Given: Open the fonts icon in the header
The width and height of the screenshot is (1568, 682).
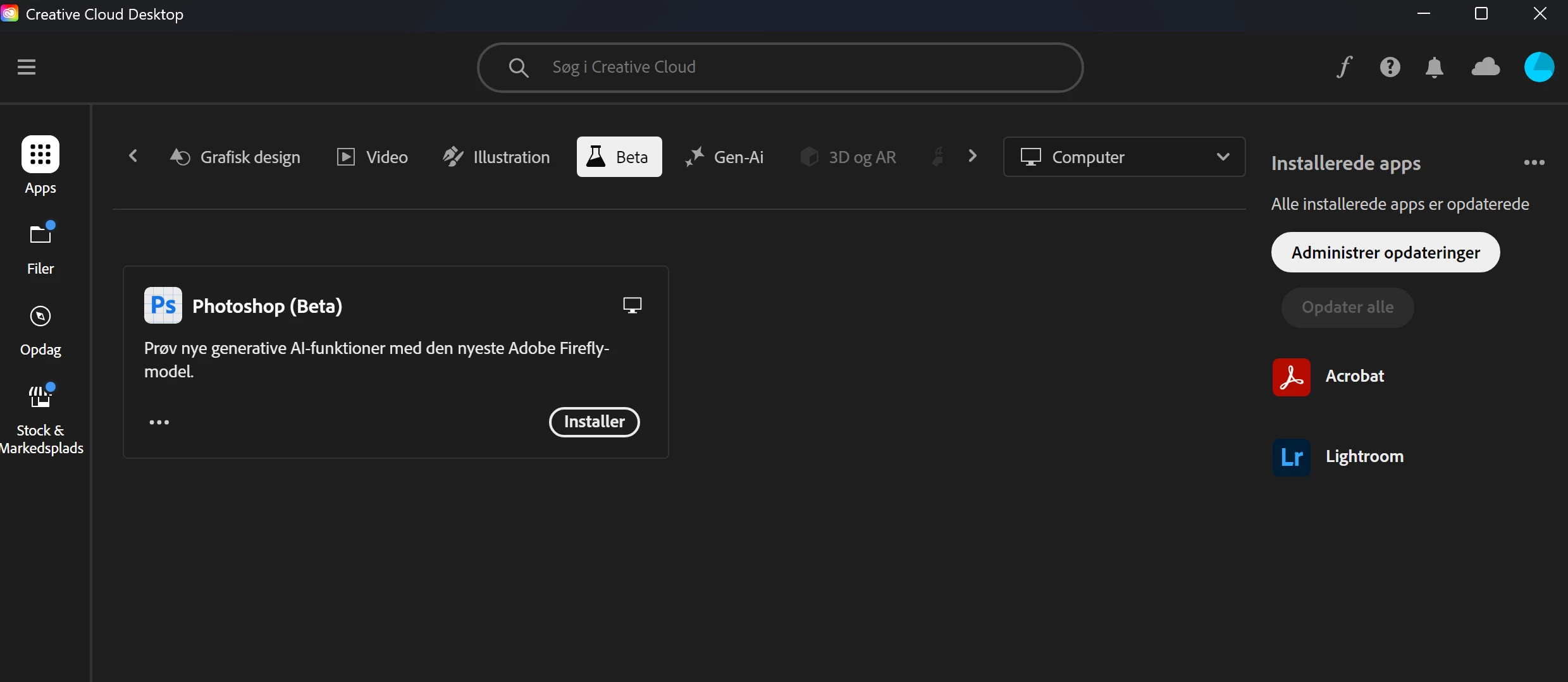Looking at the screenshot, I should tap(1344, 67).
